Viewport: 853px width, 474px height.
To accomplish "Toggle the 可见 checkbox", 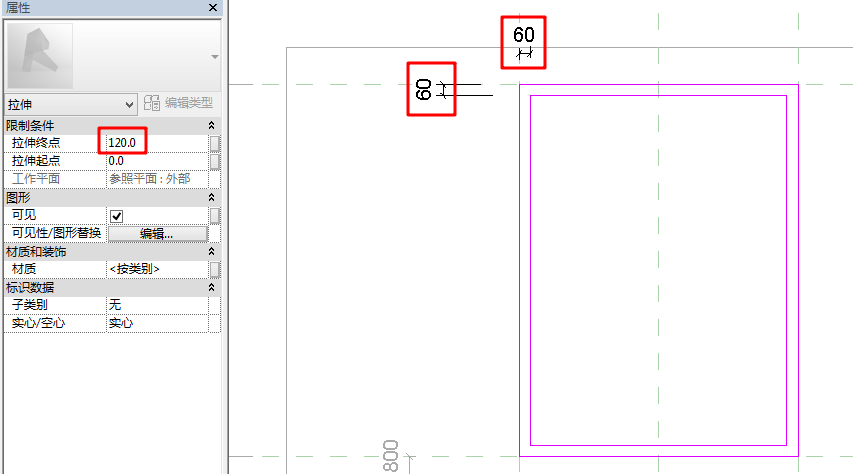I will pos(116,216).
